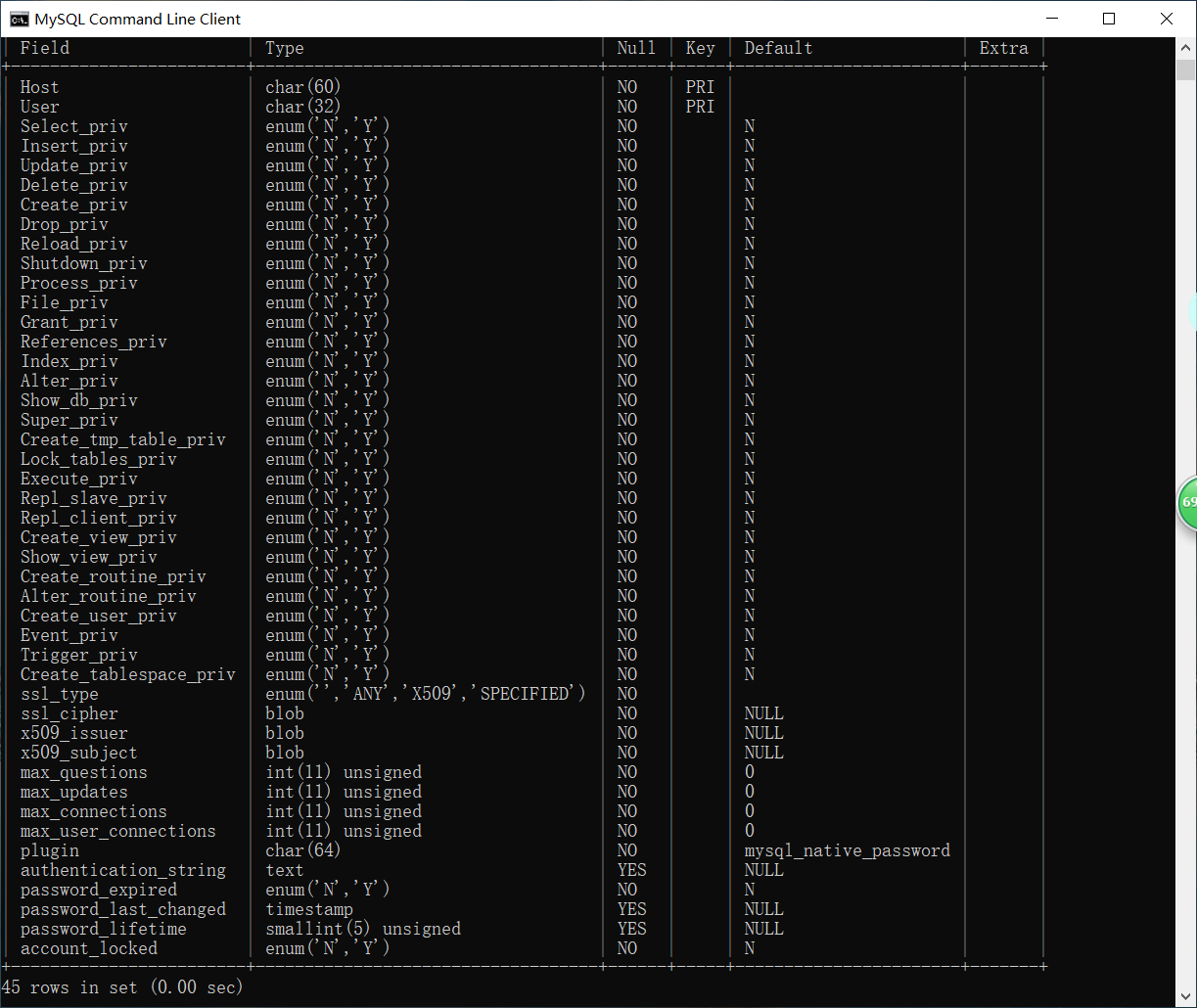Click the 'ssl_cipher' field
Screen dimensions: 1197x1008
tap(69, 713)
